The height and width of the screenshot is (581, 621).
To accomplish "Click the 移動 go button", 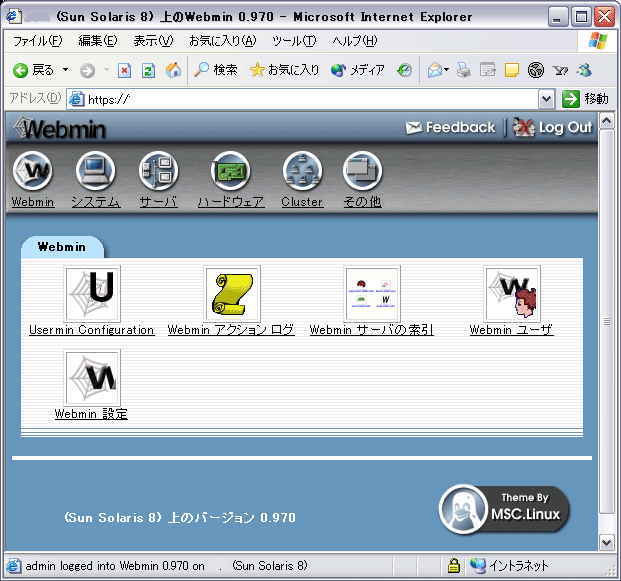I will pos(585,99).
